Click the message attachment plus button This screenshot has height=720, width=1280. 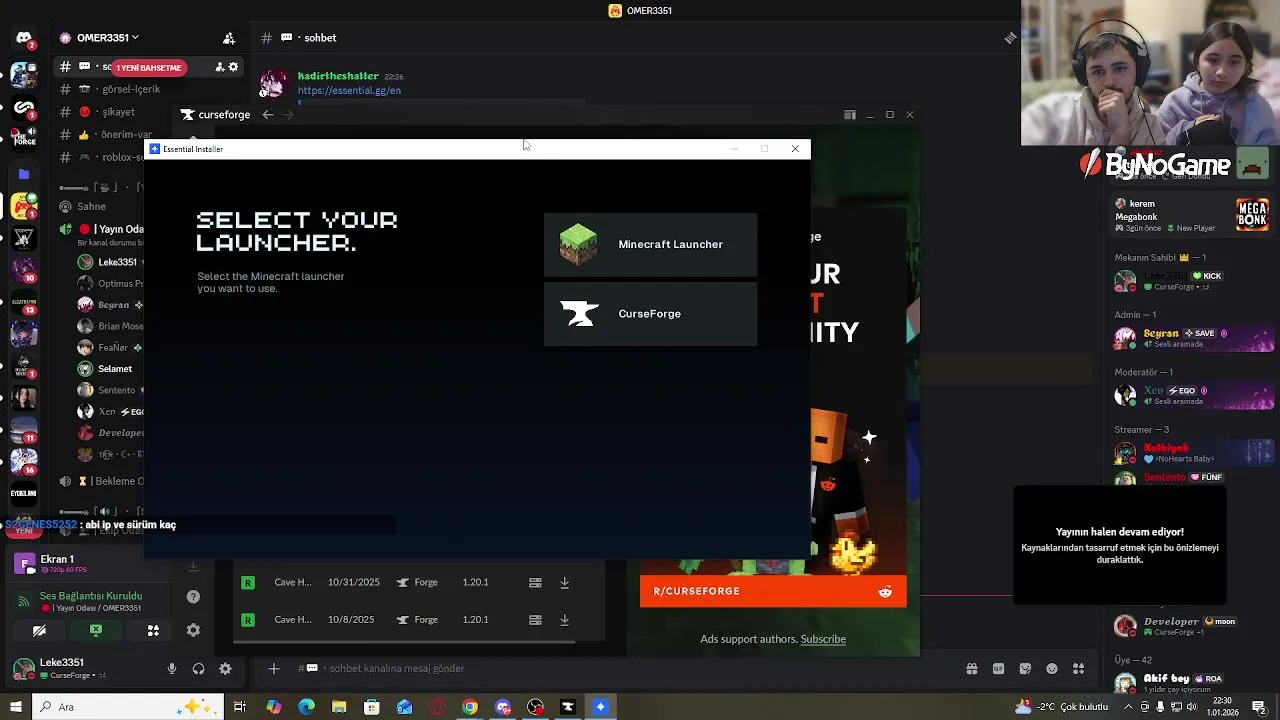point(274,668)
